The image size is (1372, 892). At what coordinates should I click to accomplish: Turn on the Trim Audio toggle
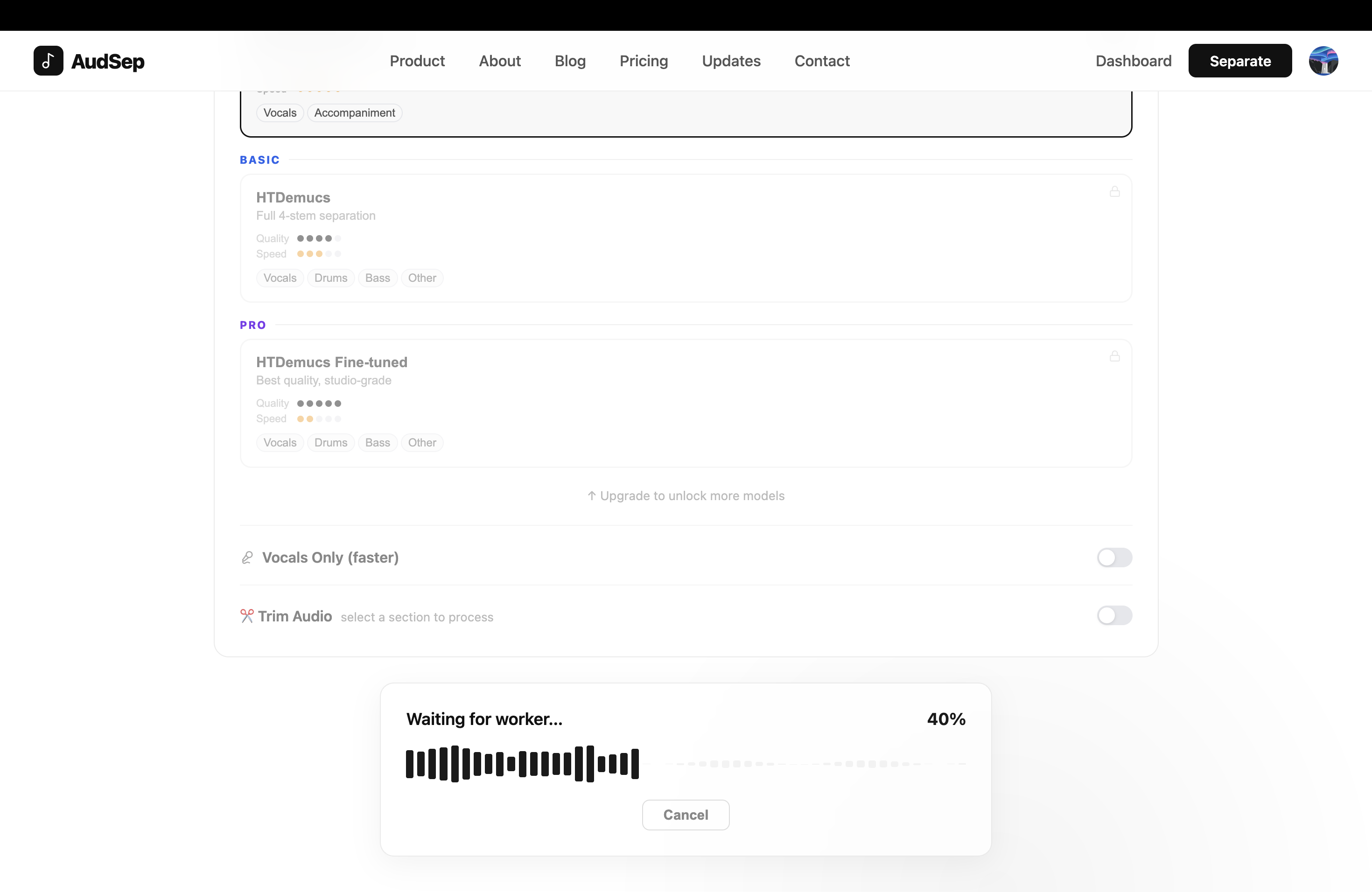pos(1114,615)
